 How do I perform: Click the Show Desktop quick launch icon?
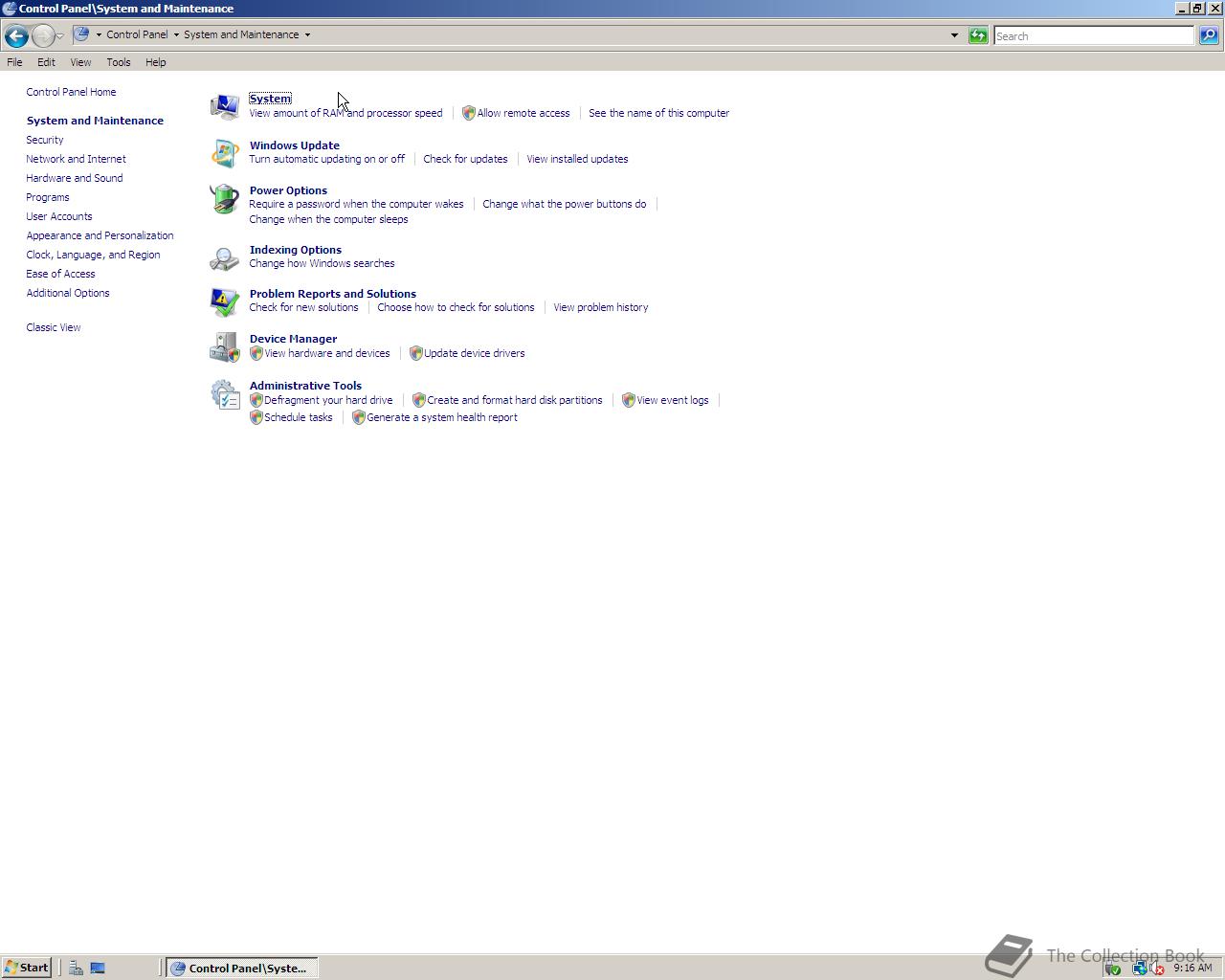click(x=98, y=968)
